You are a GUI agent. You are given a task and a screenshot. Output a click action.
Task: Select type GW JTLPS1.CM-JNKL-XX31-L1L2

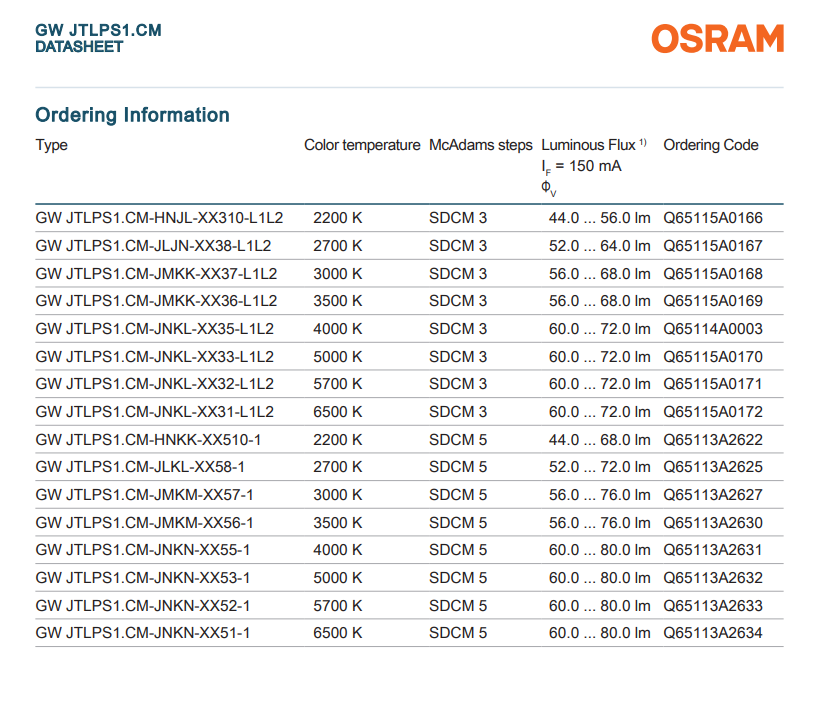(x=155, y=412)
